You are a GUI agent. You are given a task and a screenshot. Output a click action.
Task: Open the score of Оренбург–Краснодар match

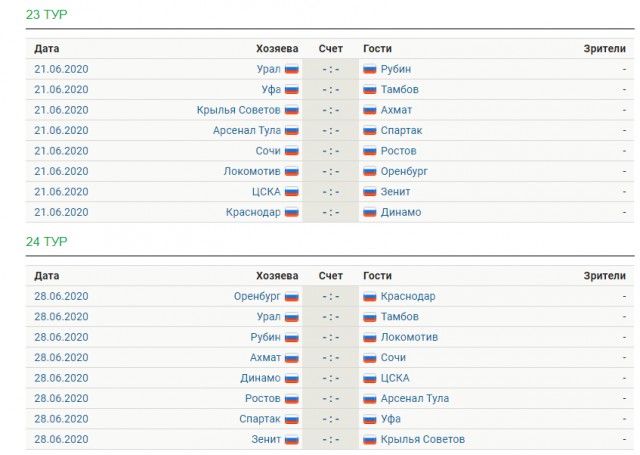pyautogui.click(x=331, y=297)
